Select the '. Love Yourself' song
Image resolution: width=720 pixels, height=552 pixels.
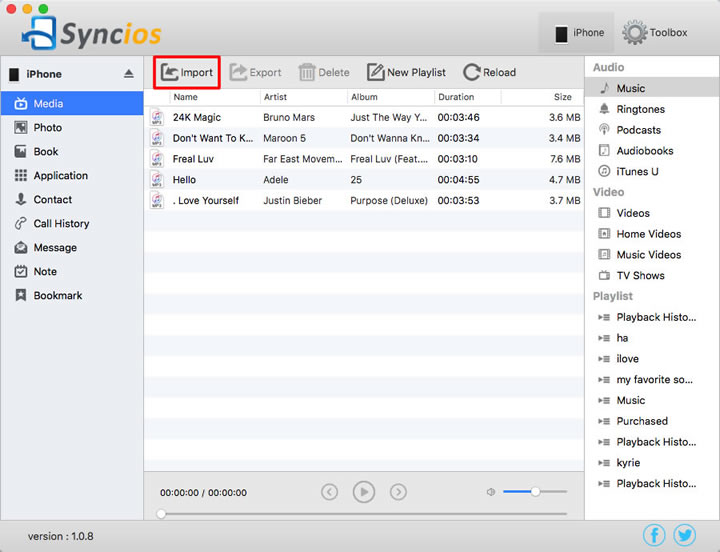(364, 200)
